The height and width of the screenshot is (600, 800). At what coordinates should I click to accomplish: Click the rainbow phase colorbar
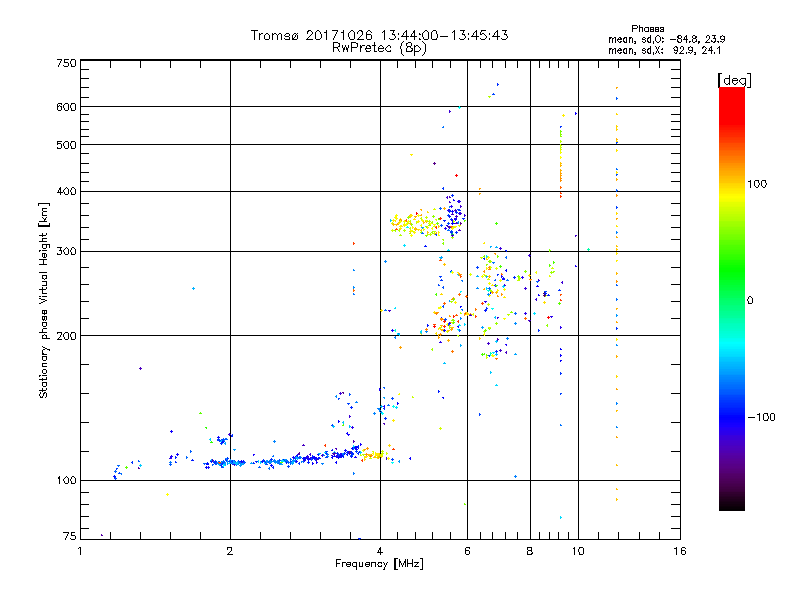point(732,299)
